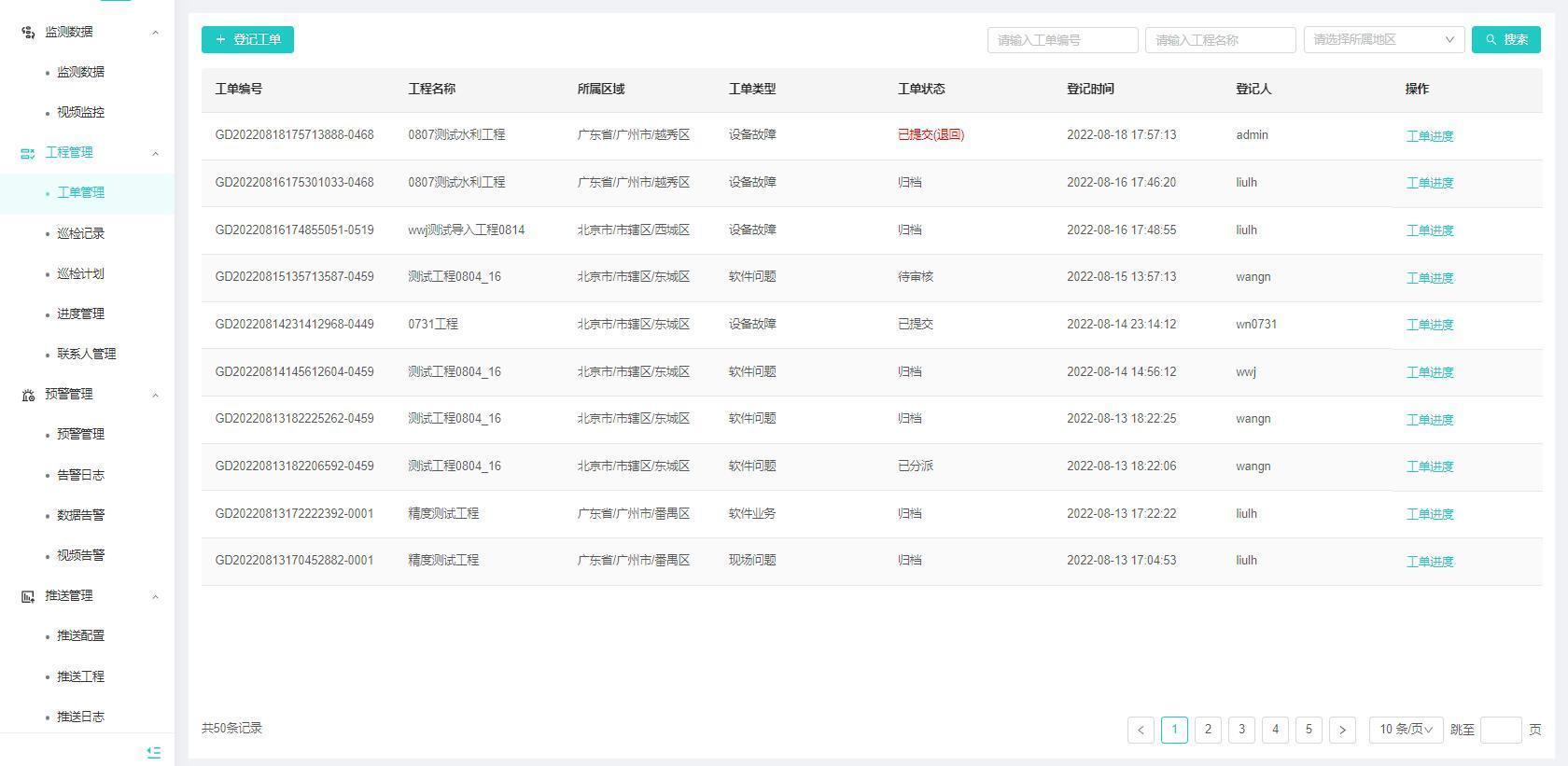Click the 跳至 page number input box
Screen dimensions: 1568x766
coord(1500,730)
